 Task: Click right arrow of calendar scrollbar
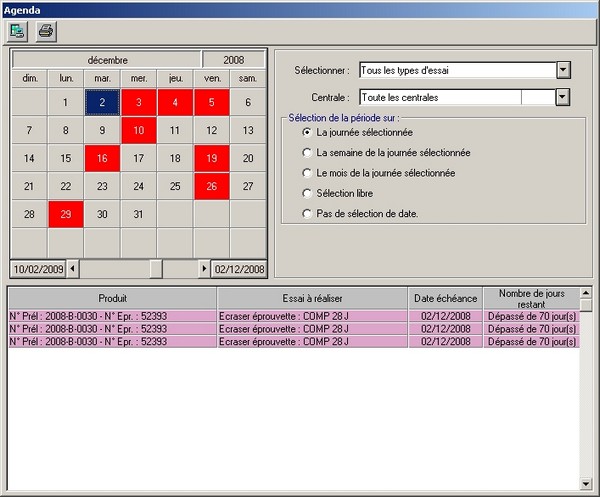tap(204, 269)
